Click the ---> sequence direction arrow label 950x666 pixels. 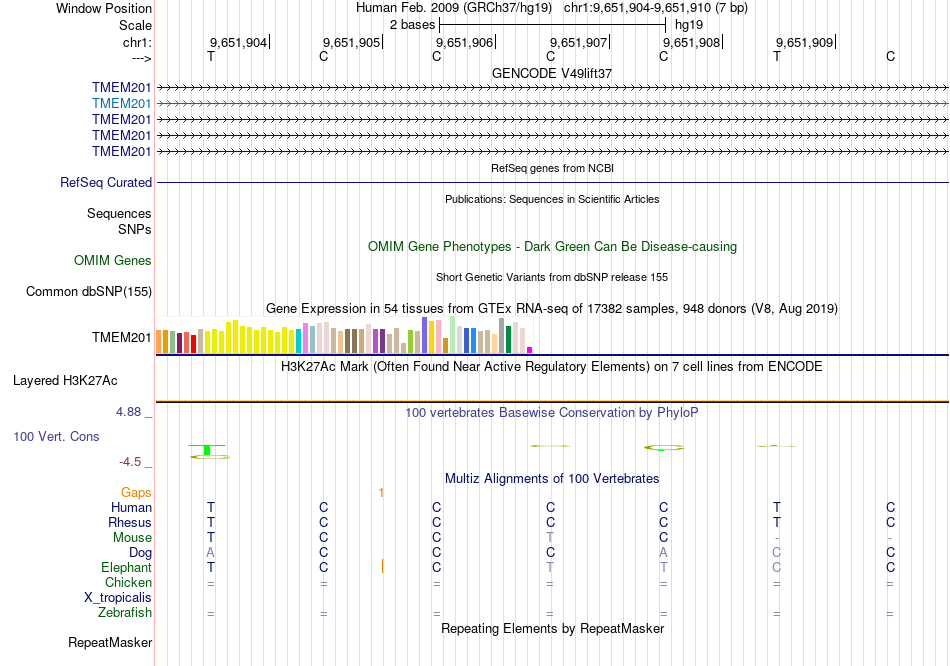point(141,58)
